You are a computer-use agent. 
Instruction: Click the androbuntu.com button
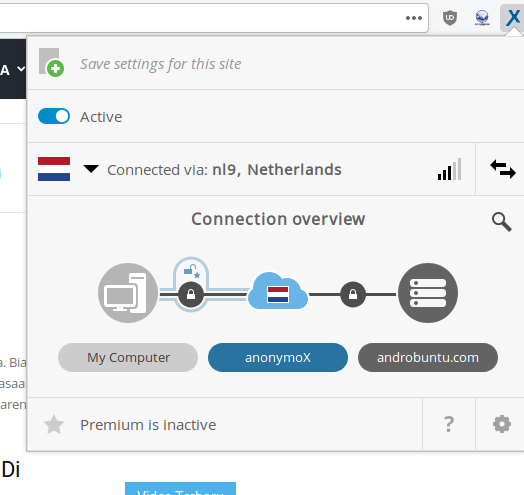pos(428,357)
